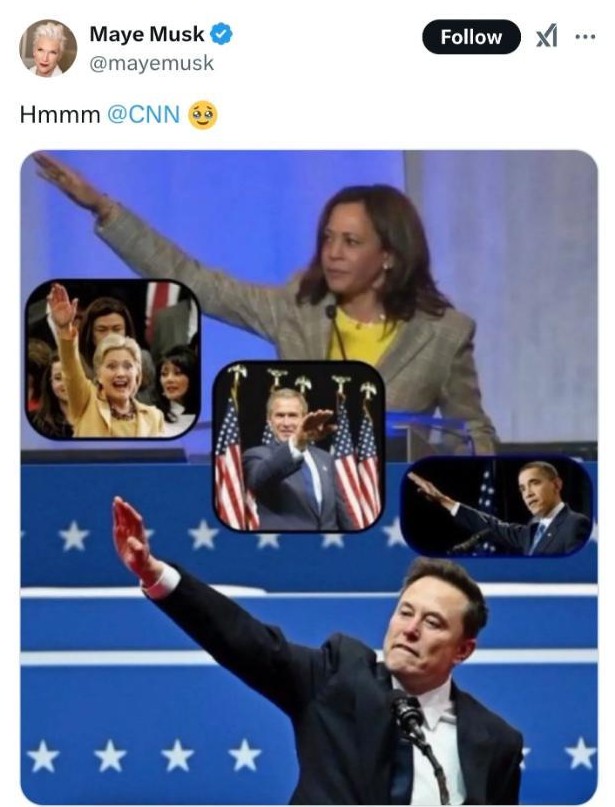615x807 pixels.
Task: Follow the @mayemusk account
Action: coord(471,37)
